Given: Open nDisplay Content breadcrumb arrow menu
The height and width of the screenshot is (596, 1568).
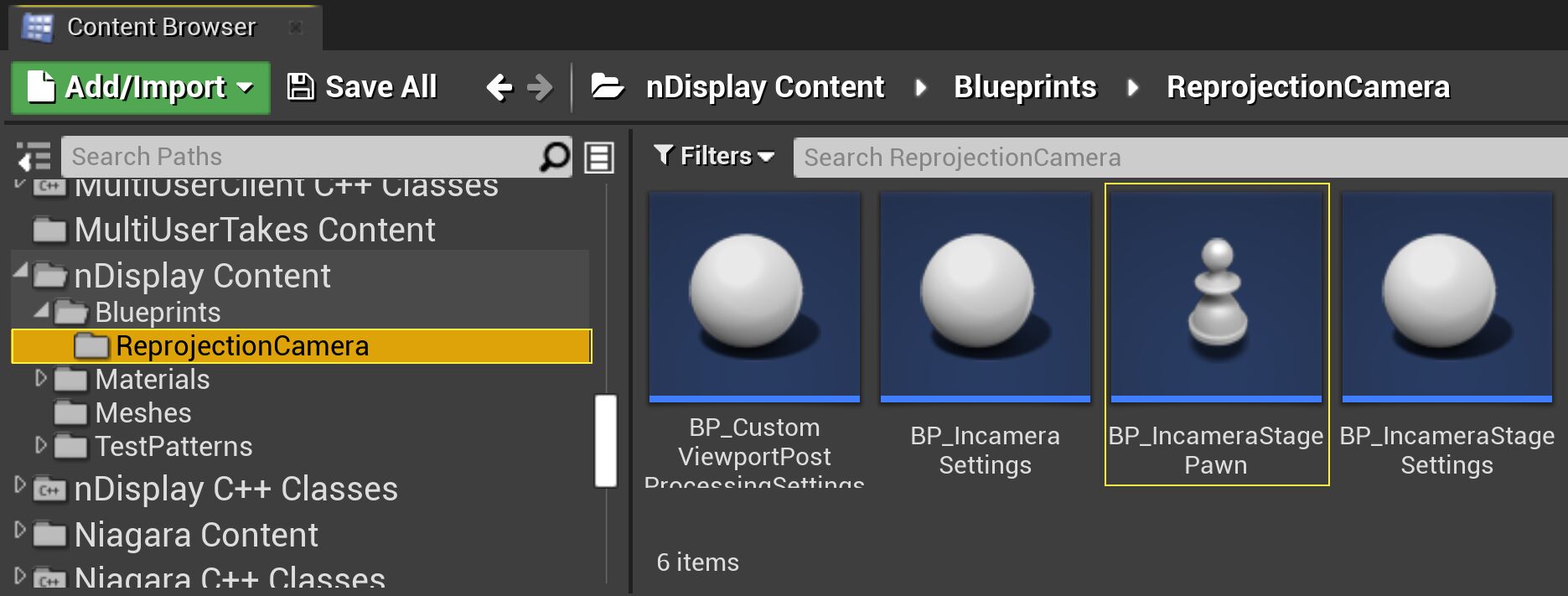Looking at the screenshot, I should (x=920, y=87).
